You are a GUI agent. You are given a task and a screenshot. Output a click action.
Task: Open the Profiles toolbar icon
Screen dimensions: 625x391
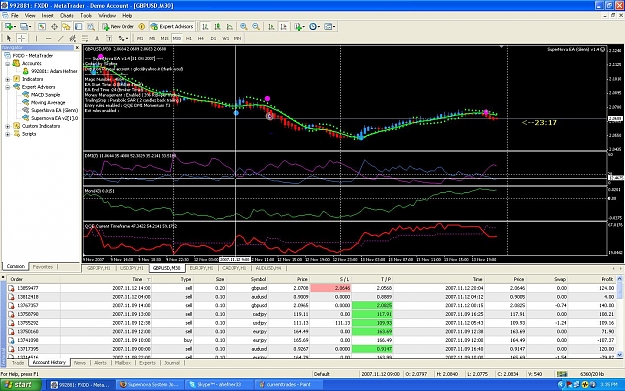click(x=26, y=27)
